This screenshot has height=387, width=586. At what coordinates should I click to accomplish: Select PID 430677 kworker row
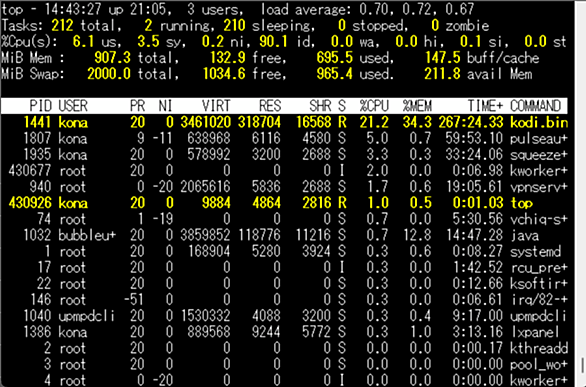point(288,171)
